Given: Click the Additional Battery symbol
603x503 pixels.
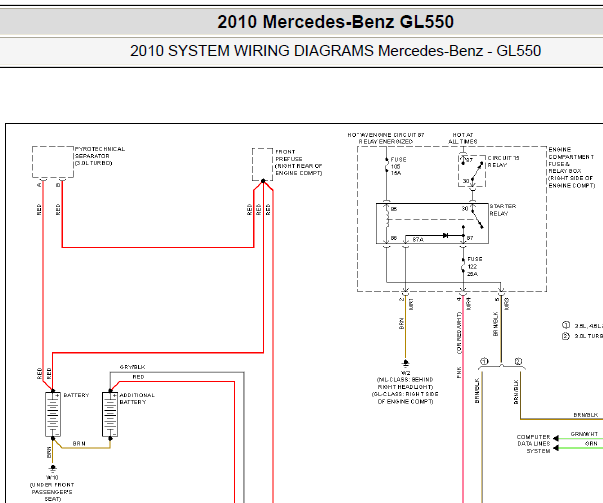Looking at the screenshot, I should coord(110,414).
